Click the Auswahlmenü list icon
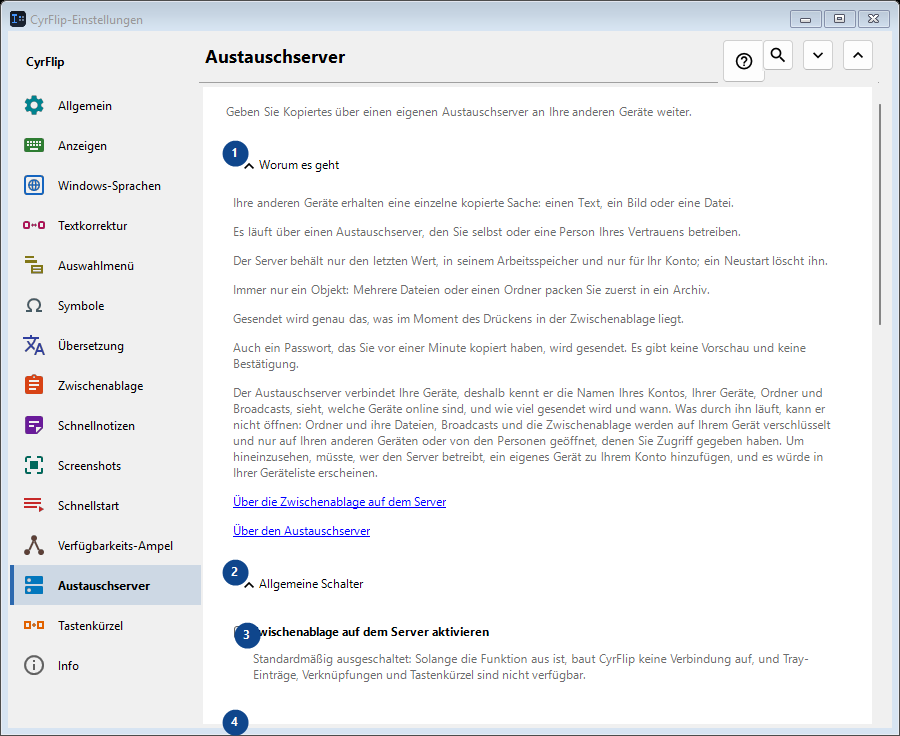The height and width of the screenshot is (736, 900). click(34, 265)
